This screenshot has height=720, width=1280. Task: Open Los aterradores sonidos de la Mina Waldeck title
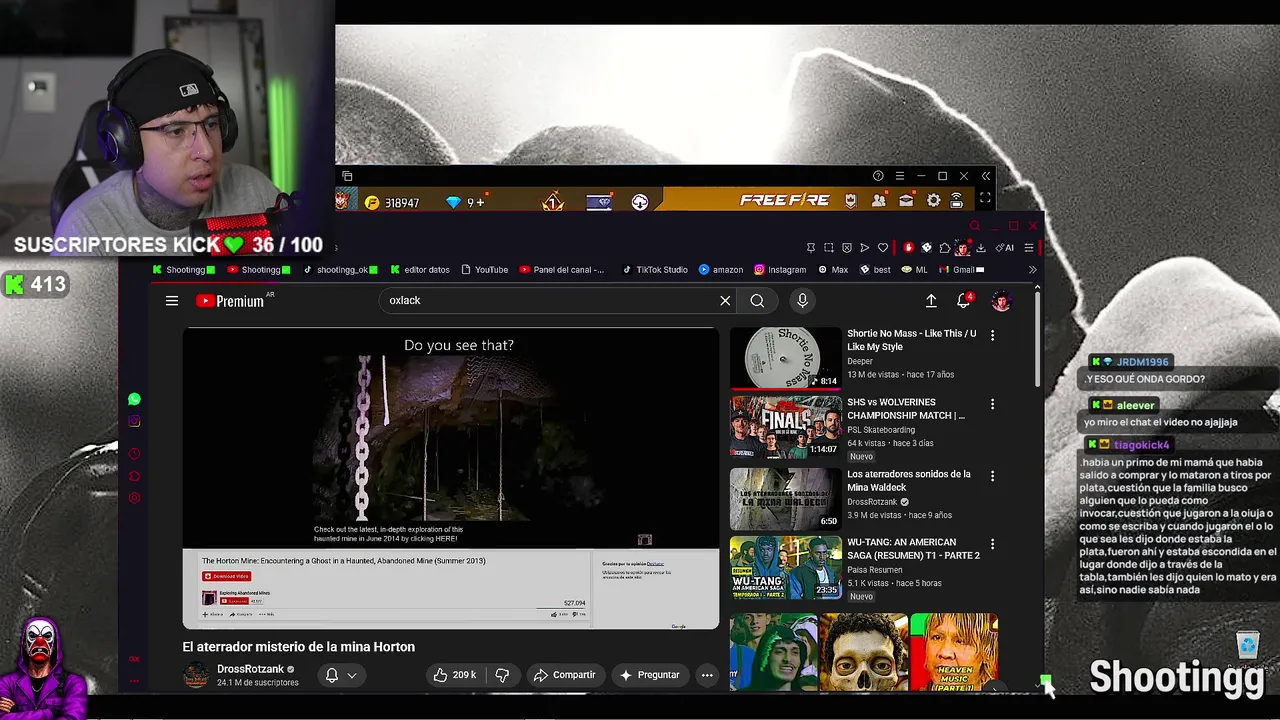coord(909,481)
